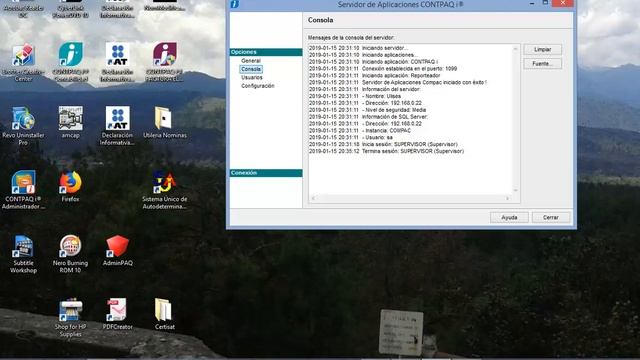Click 'Mensajes de la consola del servidor' label
The width and height of the screenshot is (640, 360).
[x=351, y=38]
